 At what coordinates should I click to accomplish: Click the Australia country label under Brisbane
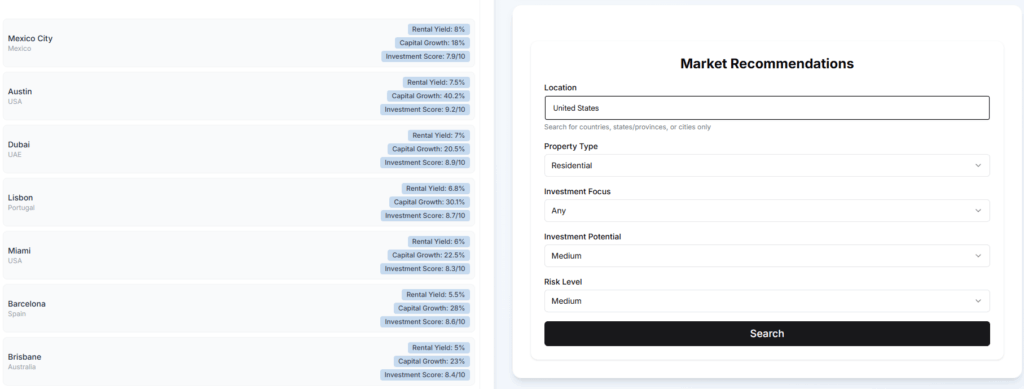(22, 367)
